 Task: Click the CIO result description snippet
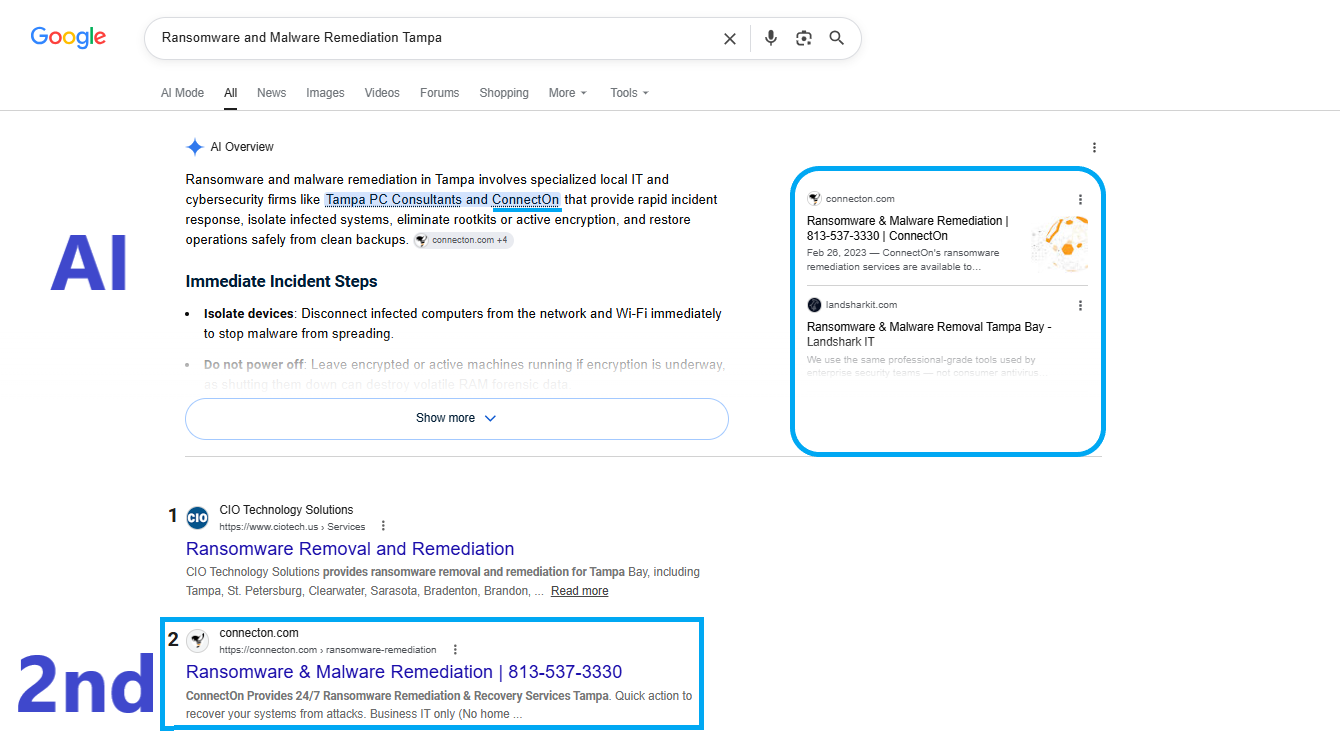coord(443,582)
